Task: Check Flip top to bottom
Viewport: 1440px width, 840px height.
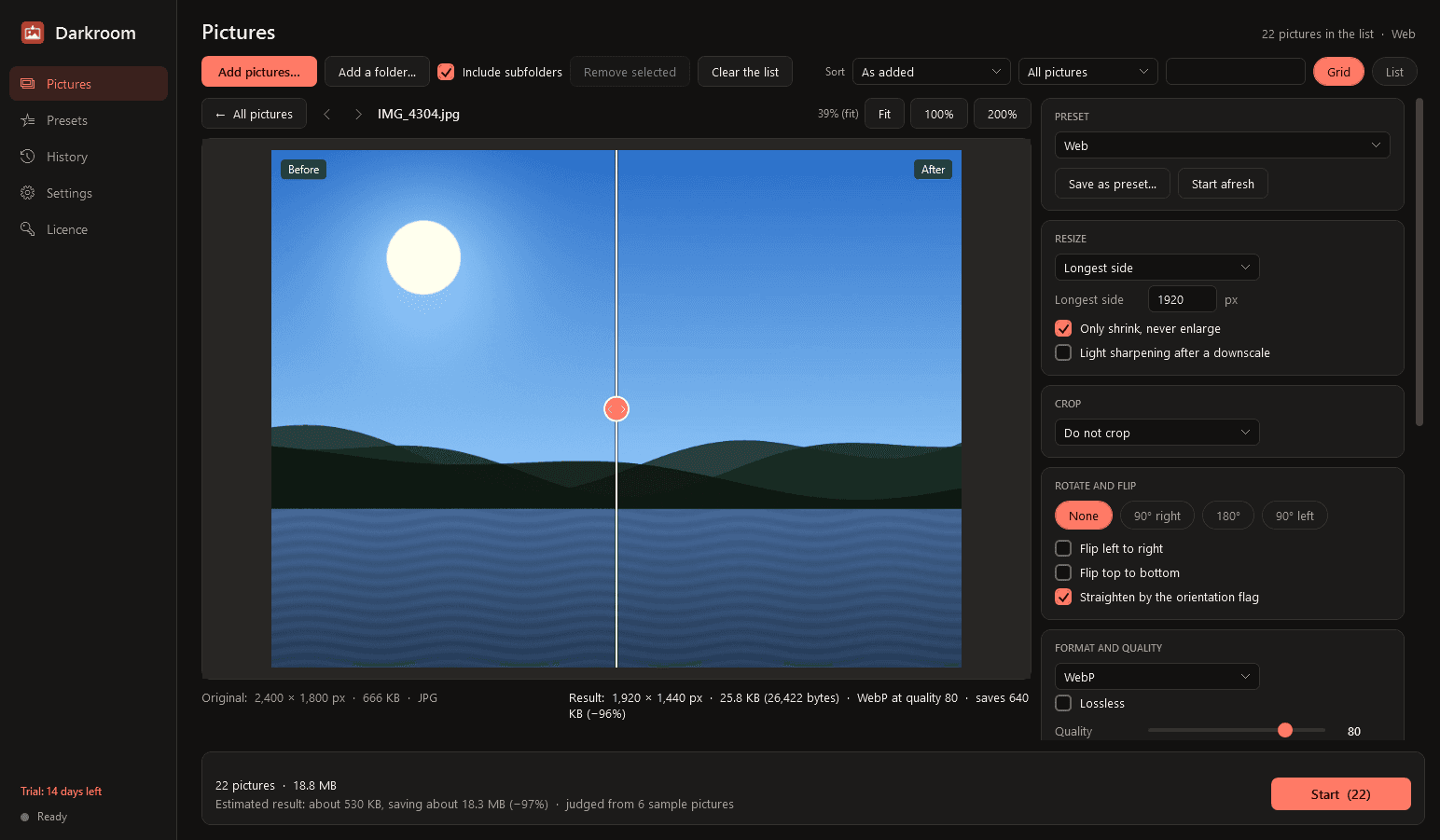Action: point(1063,572)
